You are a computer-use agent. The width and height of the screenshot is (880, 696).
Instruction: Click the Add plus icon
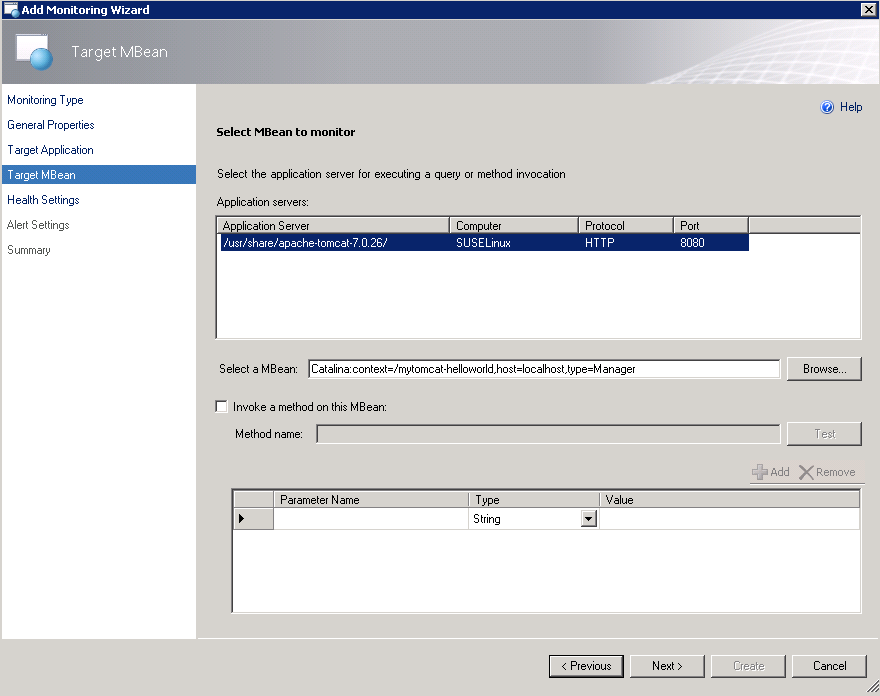(759, 472)
